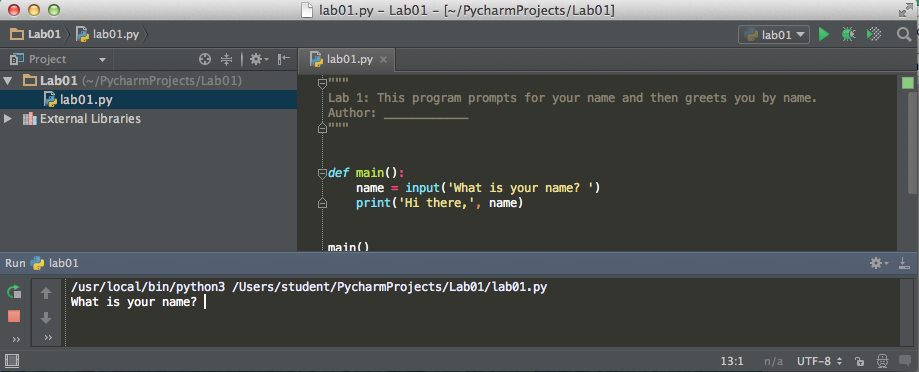919x372 pixels.
Task: Run lab01 with coverage icon
Action: coord(874,35)
